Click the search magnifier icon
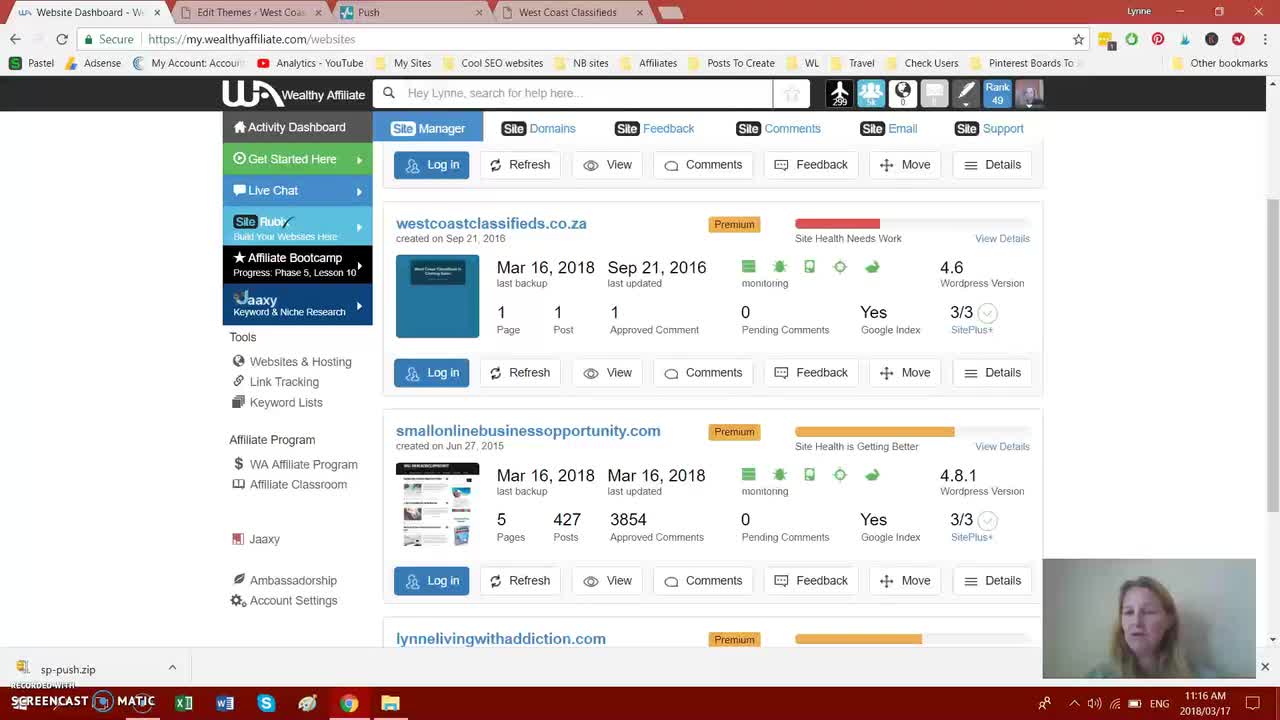 point(389,93)
